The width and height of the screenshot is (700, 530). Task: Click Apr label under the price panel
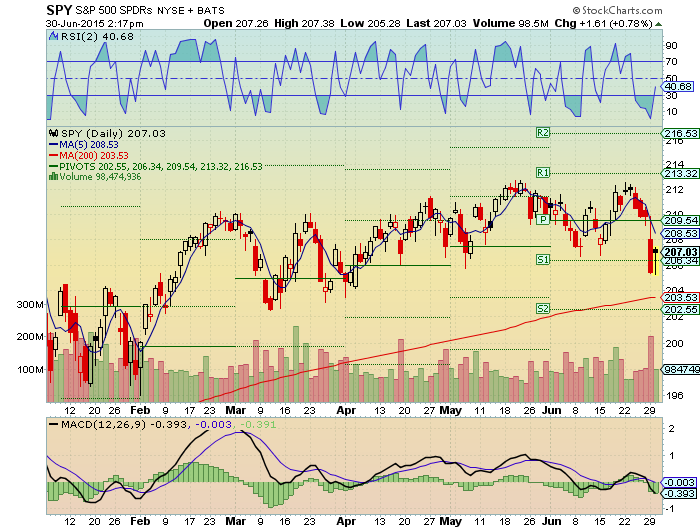pyautogui.click(x=346, y=410)
